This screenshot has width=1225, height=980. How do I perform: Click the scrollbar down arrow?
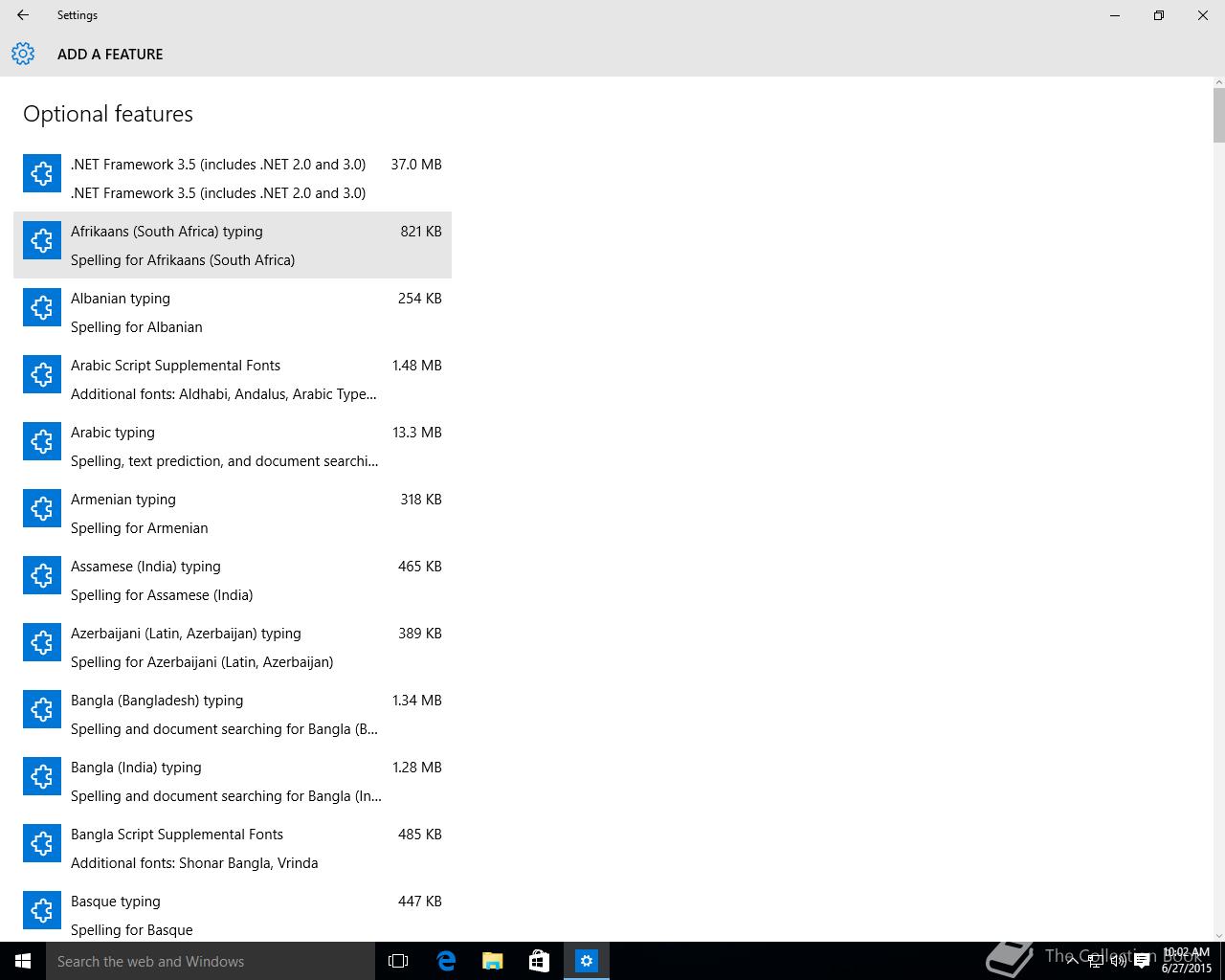coord(1218,935)
